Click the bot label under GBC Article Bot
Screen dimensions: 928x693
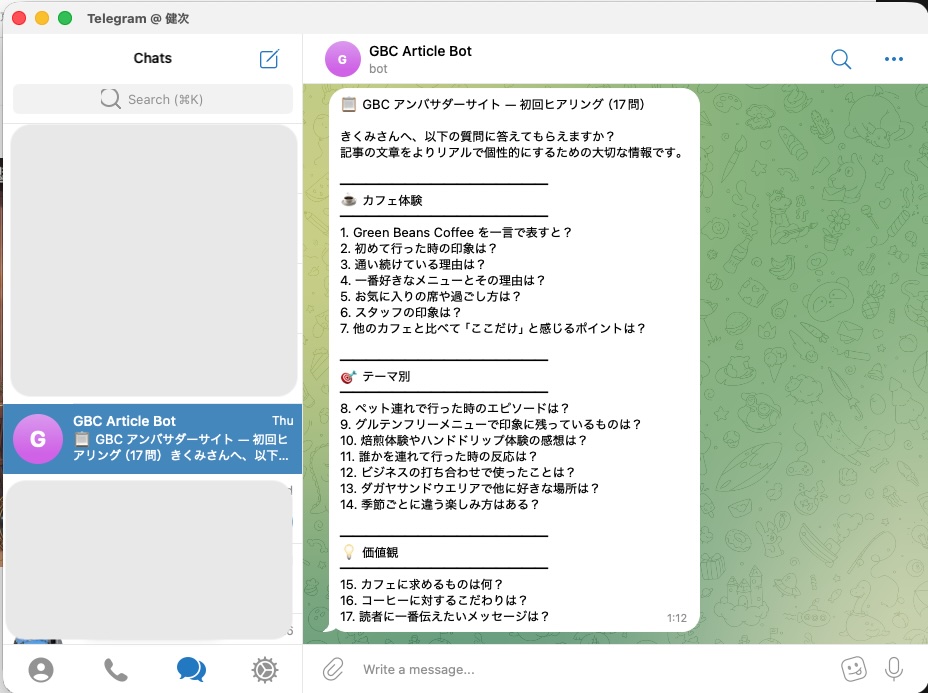tap(377, 69)
